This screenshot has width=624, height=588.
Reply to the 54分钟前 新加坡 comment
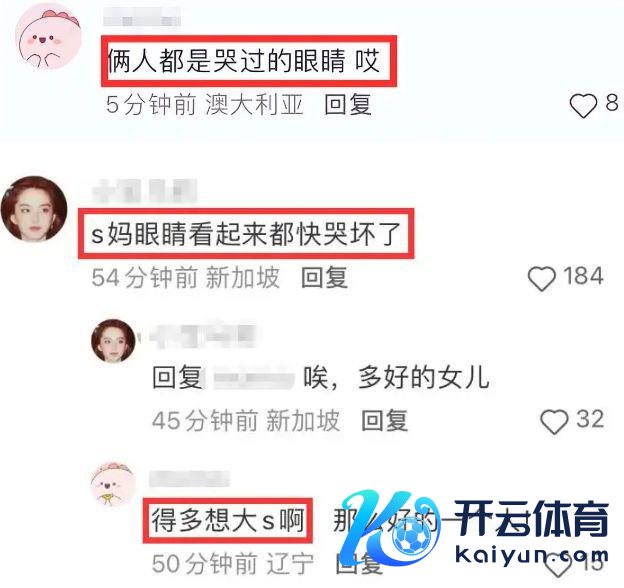coord(324,277)
